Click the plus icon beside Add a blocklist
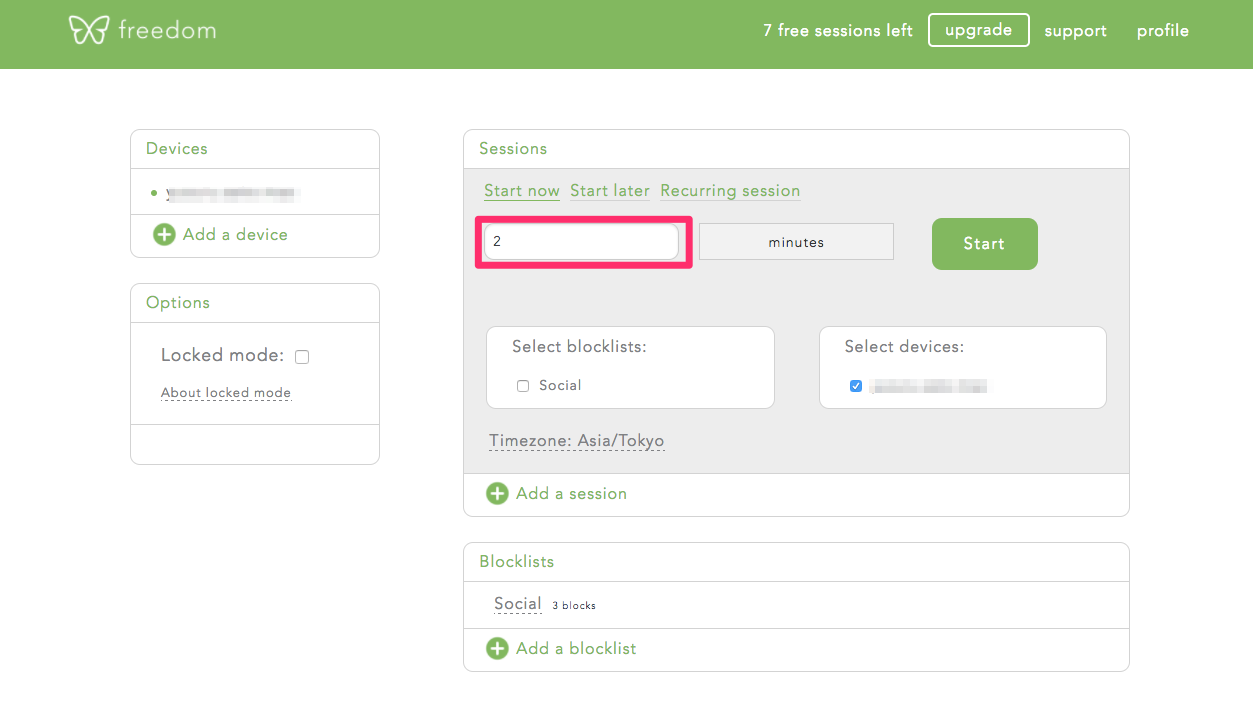The image size is (1253, 722). pos(497,649)
